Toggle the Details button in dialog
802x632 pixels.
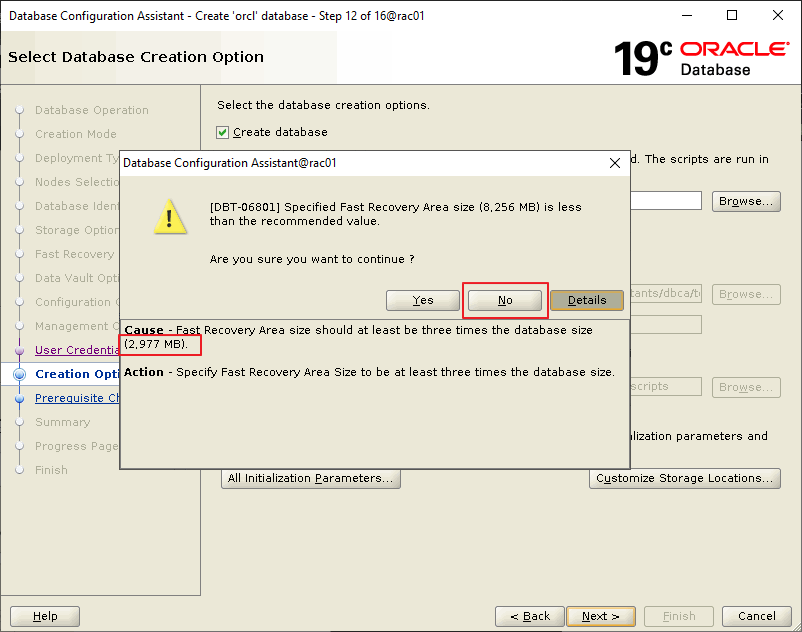pyautogui.click(x=586, y=300)
